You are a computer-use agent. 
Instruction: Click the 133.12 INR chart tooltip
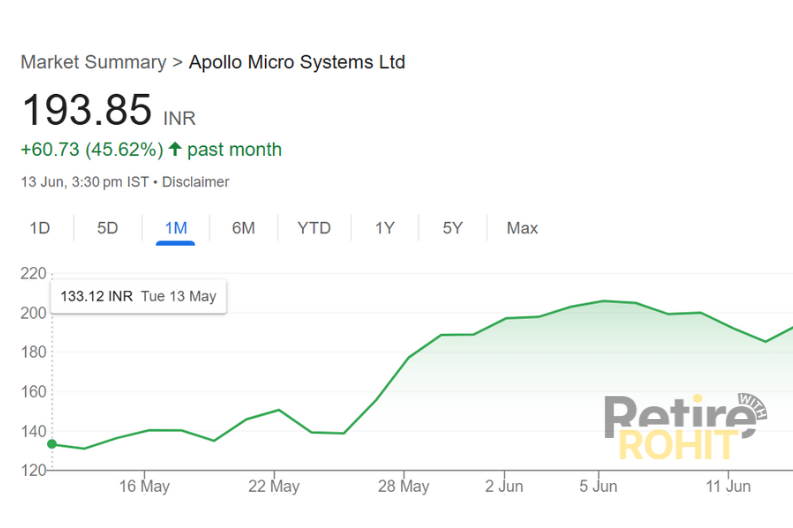(x=138, y=296)
